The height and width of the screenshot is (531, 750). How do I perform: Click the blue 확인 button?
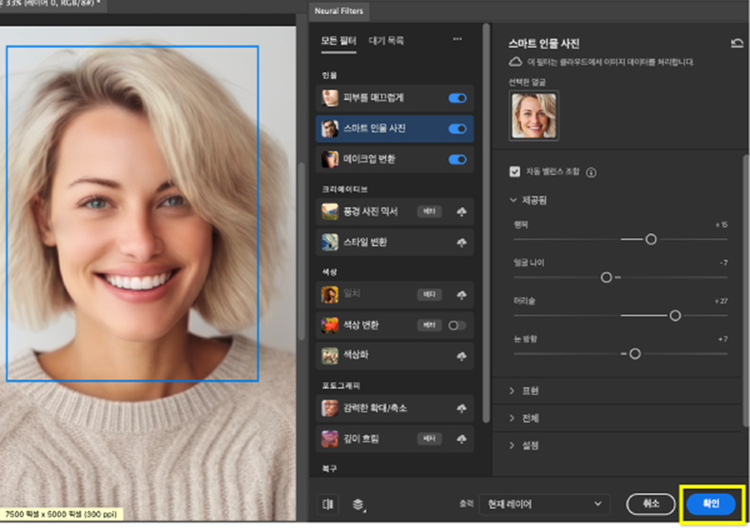pos(711,504)
